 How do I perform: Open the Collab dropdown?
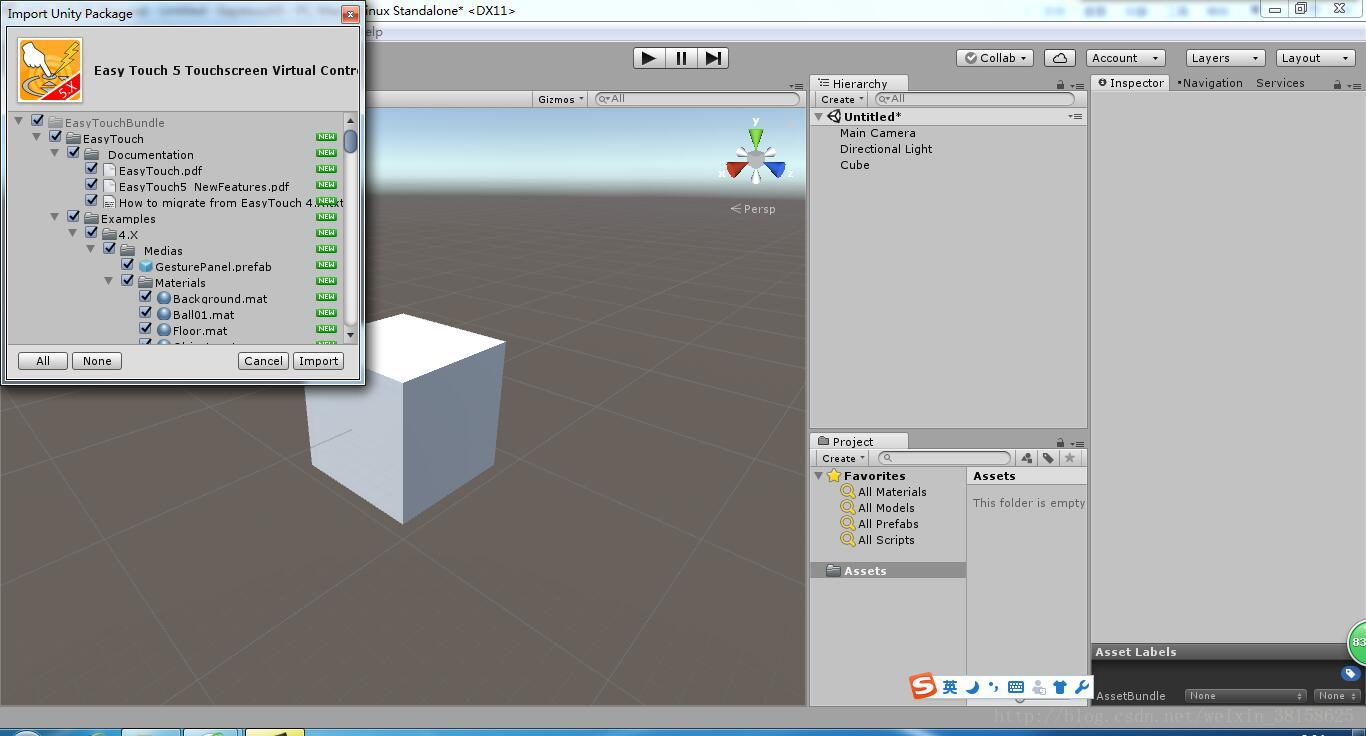coord(995,58)
